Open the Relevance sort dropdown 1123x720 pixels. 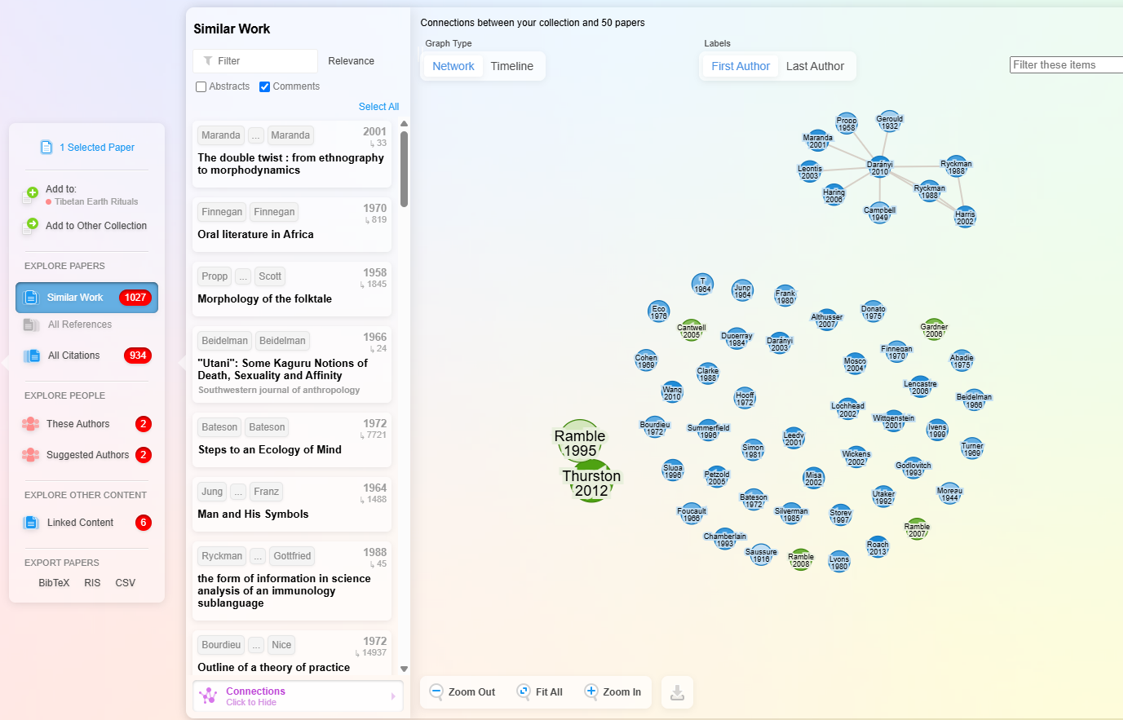click(x=351, y=61)
